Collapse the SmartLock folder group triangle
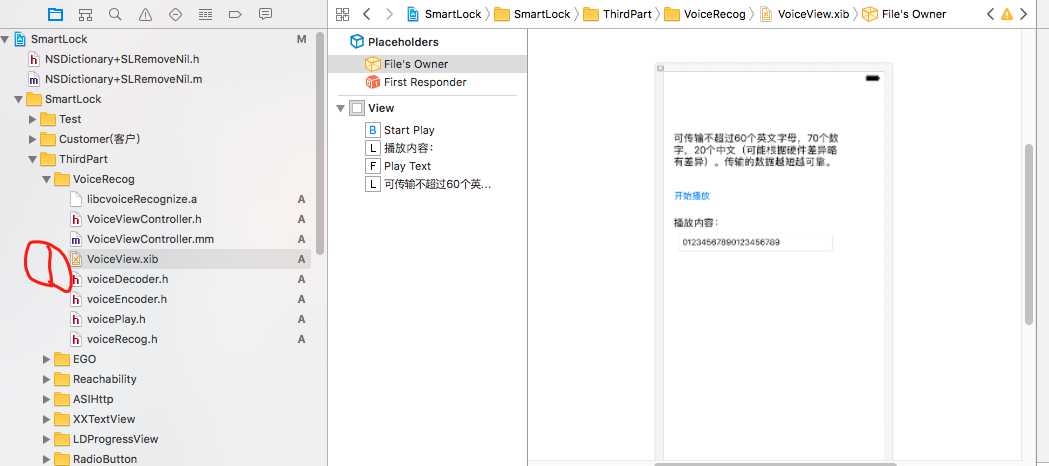Screen dimensions: 1049x466 coord(18,100)
